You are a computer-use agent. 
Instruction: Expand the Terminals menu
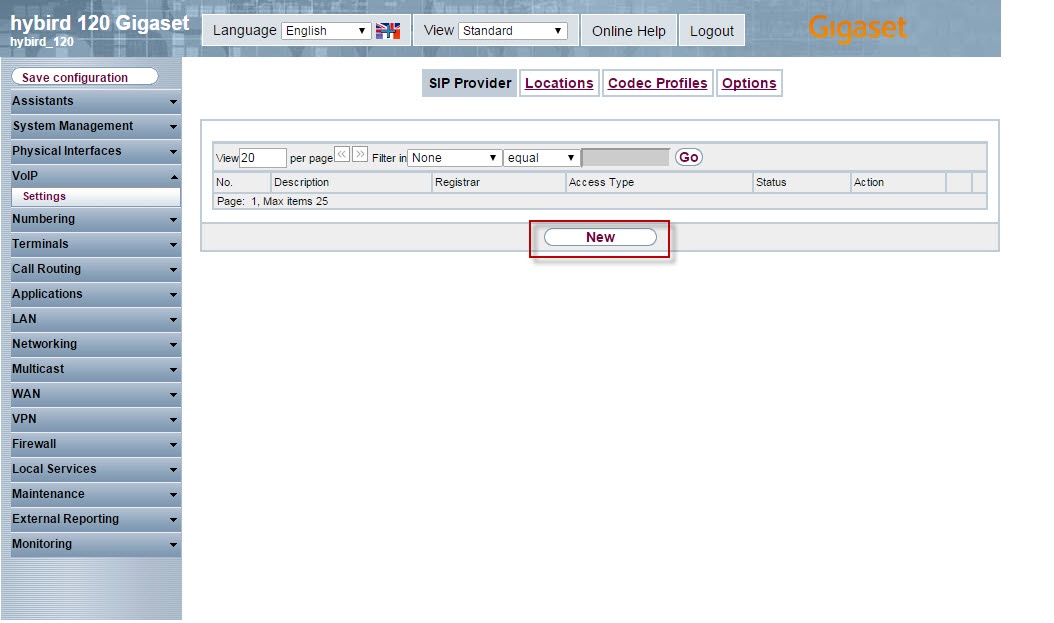(x=95, y=244)
